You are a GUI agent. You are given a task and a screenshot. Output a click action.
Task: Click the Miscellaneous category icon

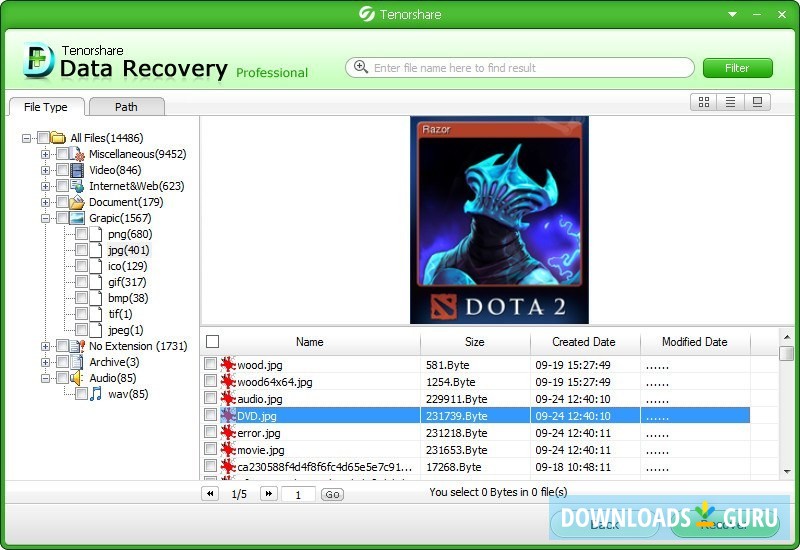pos(77,154)
